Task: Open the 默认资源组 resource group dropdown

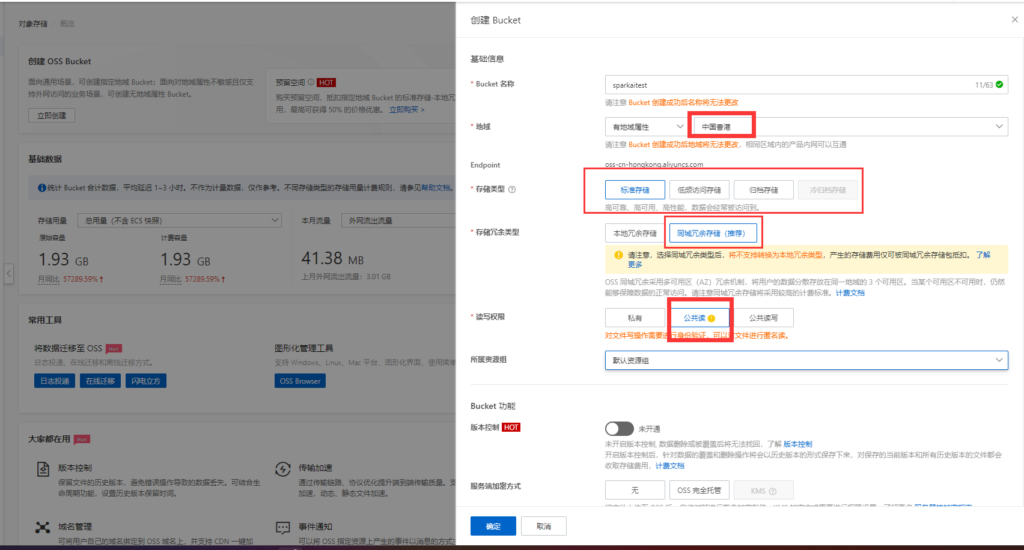Action: click(805, 360)
